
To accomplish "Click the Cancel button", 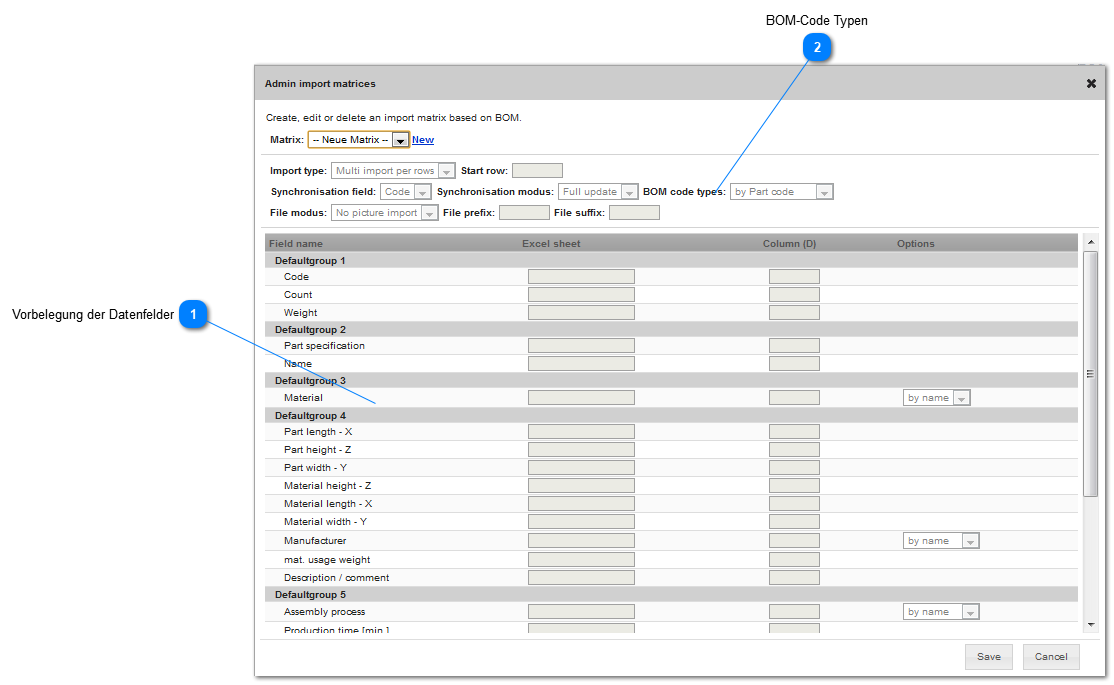I will pos(1051,657).
